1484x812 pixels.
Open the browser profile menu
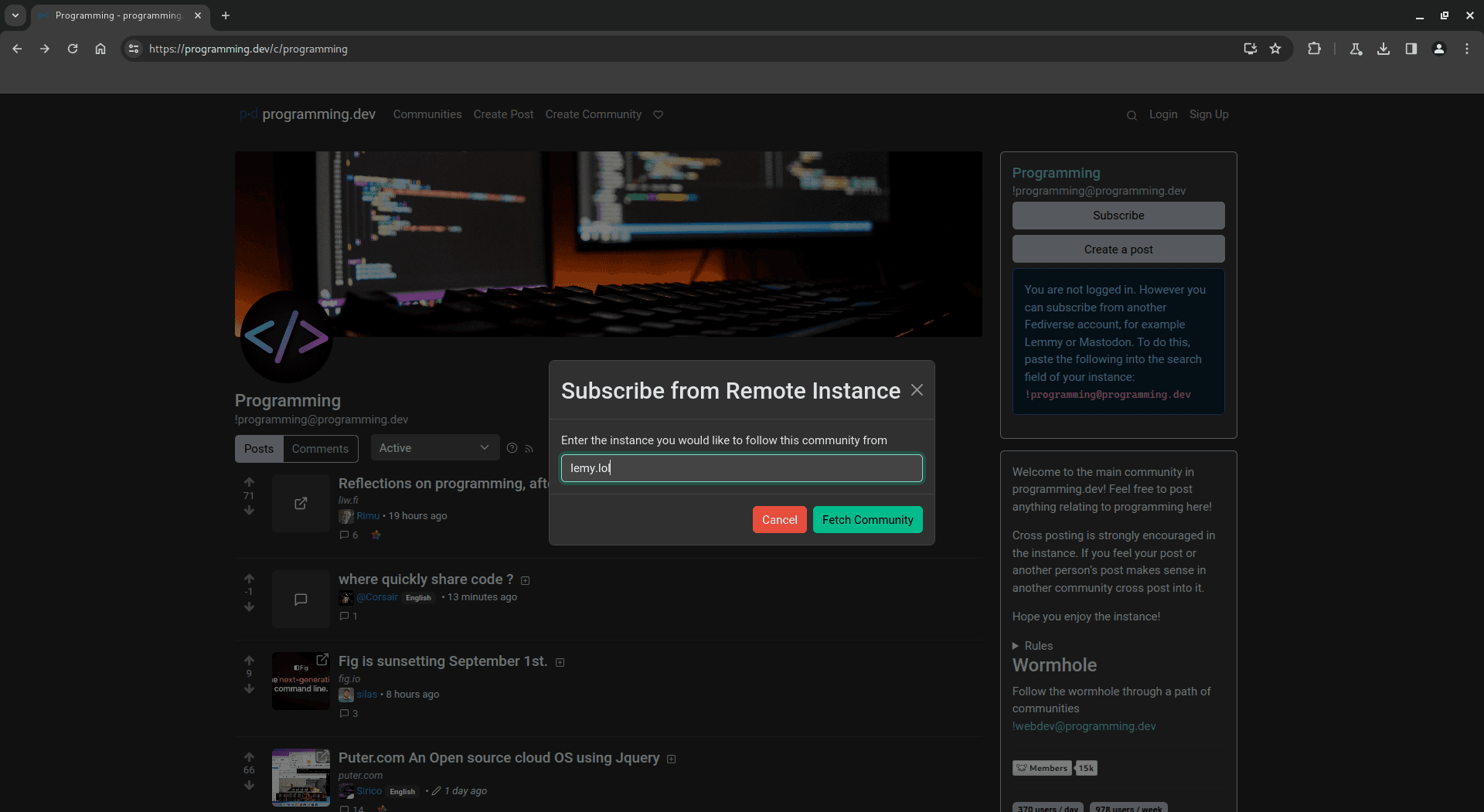click(1439, 49)
